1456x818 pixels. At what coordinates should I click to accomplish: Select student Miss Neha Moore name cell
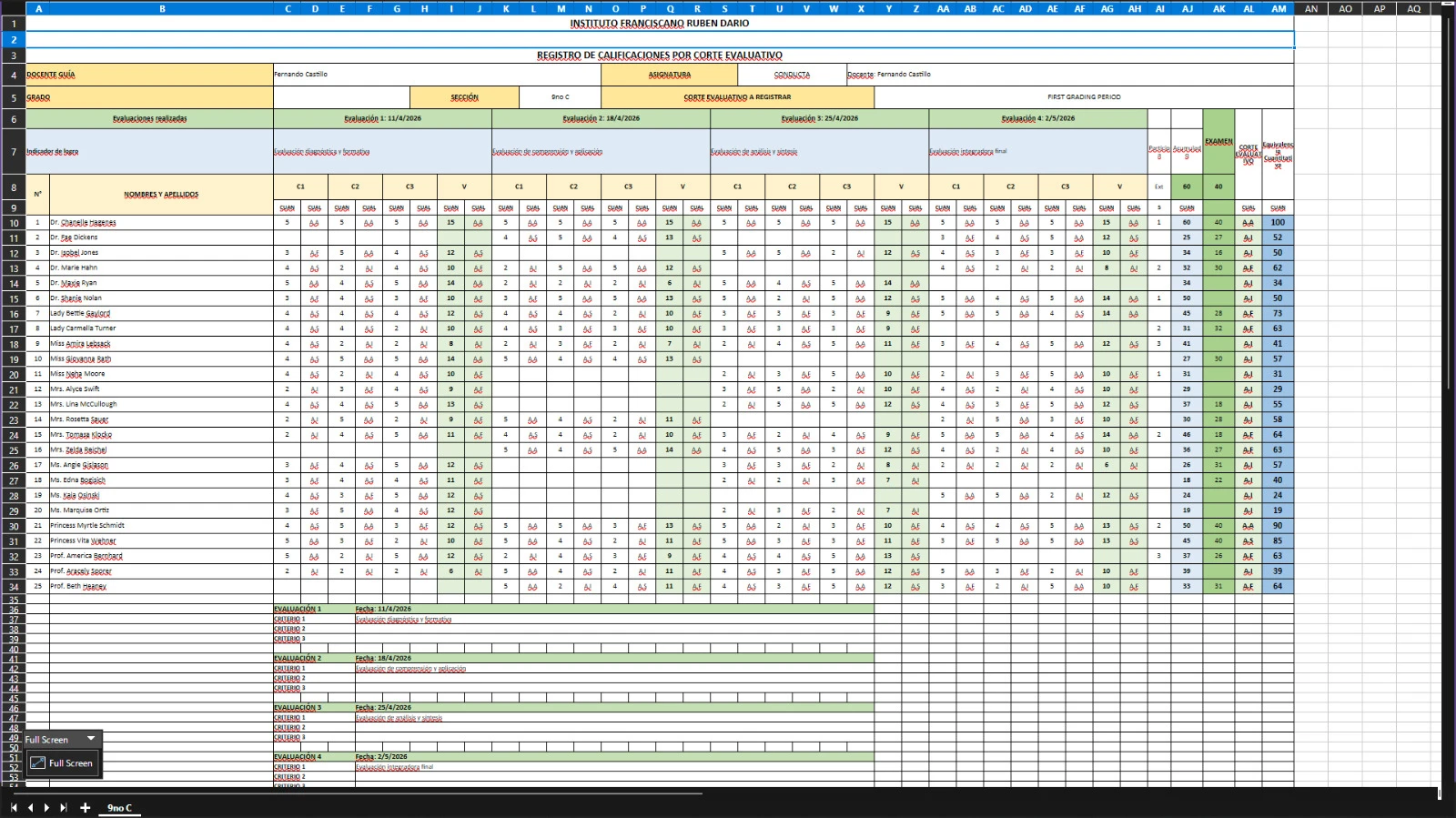tap(161, 374)
